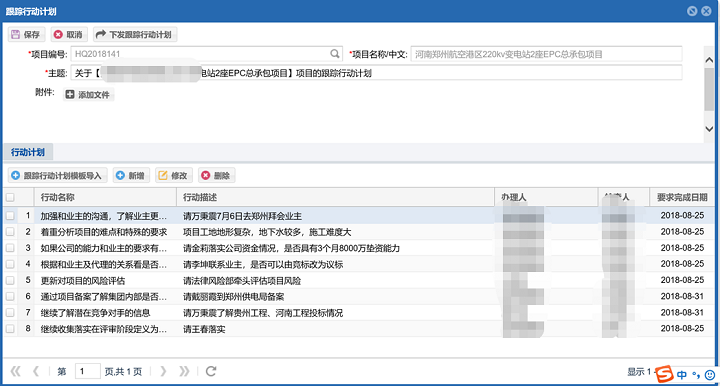
Task: Toggle the select-all header checkbox
Action: pyautogui.click(x=10, y=197)
